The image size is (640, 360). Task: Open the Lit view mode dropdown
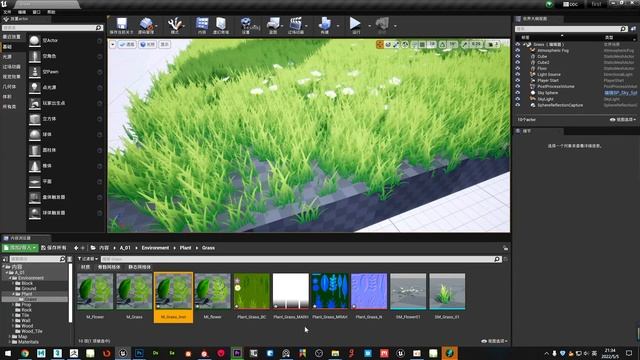(148, 44)
